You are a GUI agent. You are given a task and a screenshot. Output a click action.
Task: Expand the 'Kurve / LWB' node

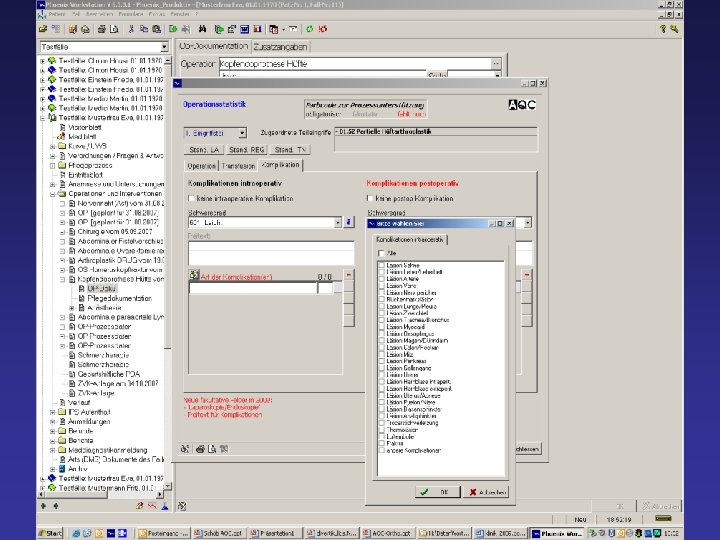click(52, 146)
